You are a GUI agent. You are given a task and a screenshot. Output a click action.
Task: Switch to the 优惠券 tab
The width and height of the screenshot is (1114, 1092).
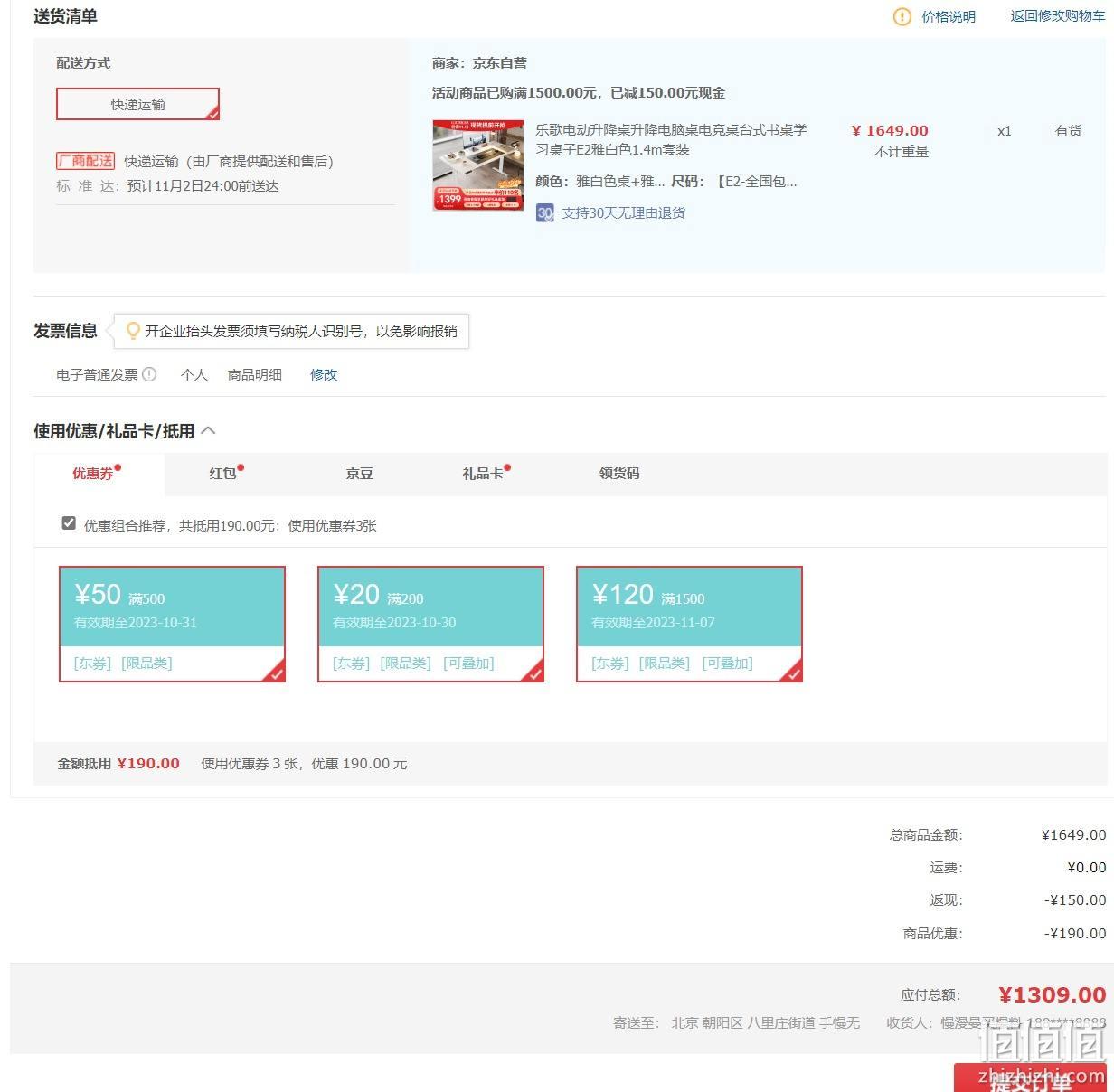(x=99, y=474)
